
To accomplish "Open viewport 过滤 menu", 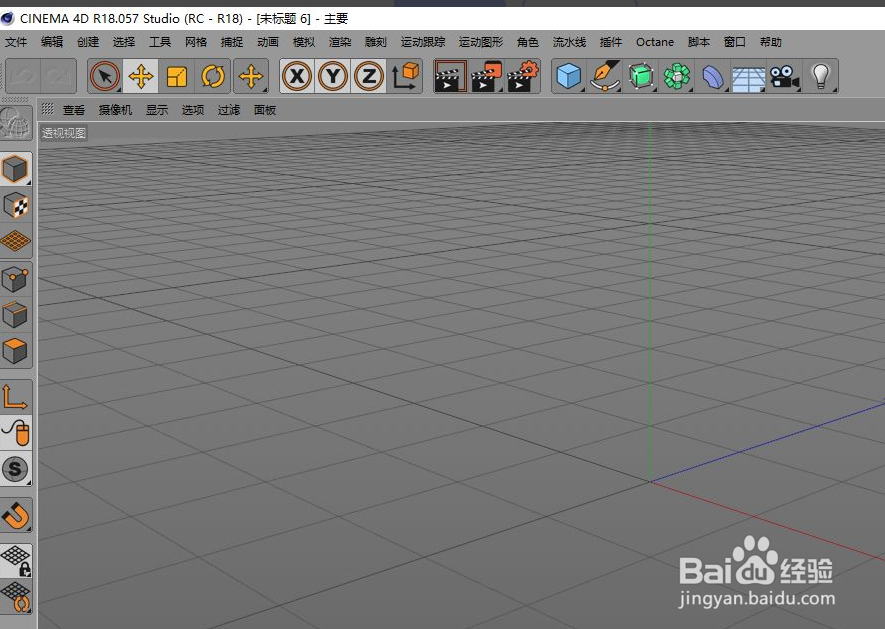I will [x=229, y=110].
